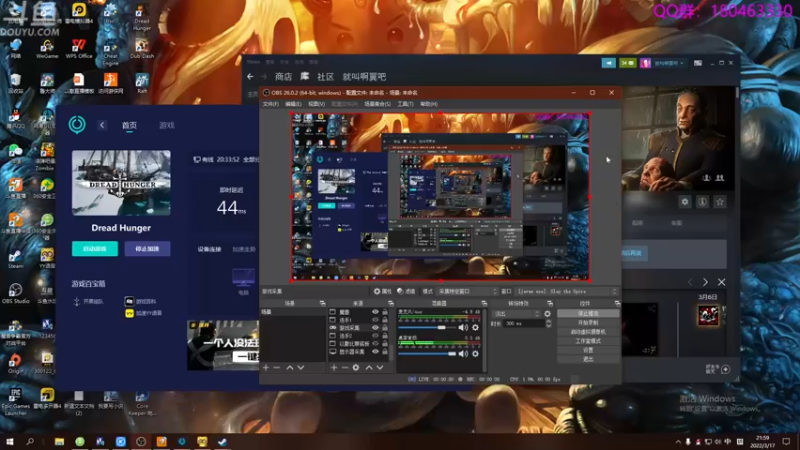Image resolution: width=800 pixels, height=450 pixels.
Task: Adjust transition duration stepper arrows
Action: pyautogui.click(x=548, y=323)
